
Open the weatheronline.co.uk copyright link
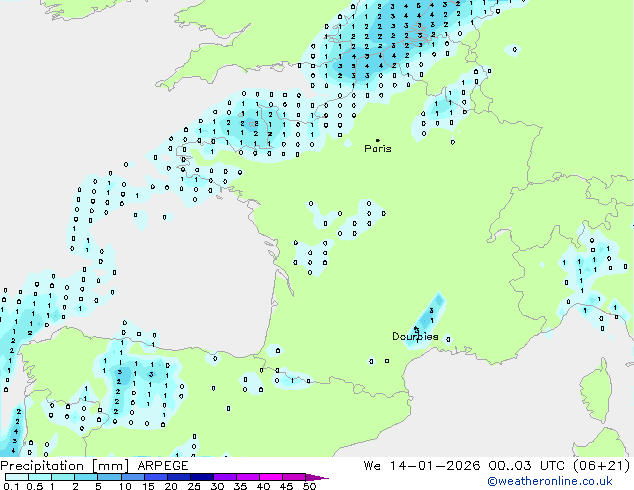(x=549, y=481)
